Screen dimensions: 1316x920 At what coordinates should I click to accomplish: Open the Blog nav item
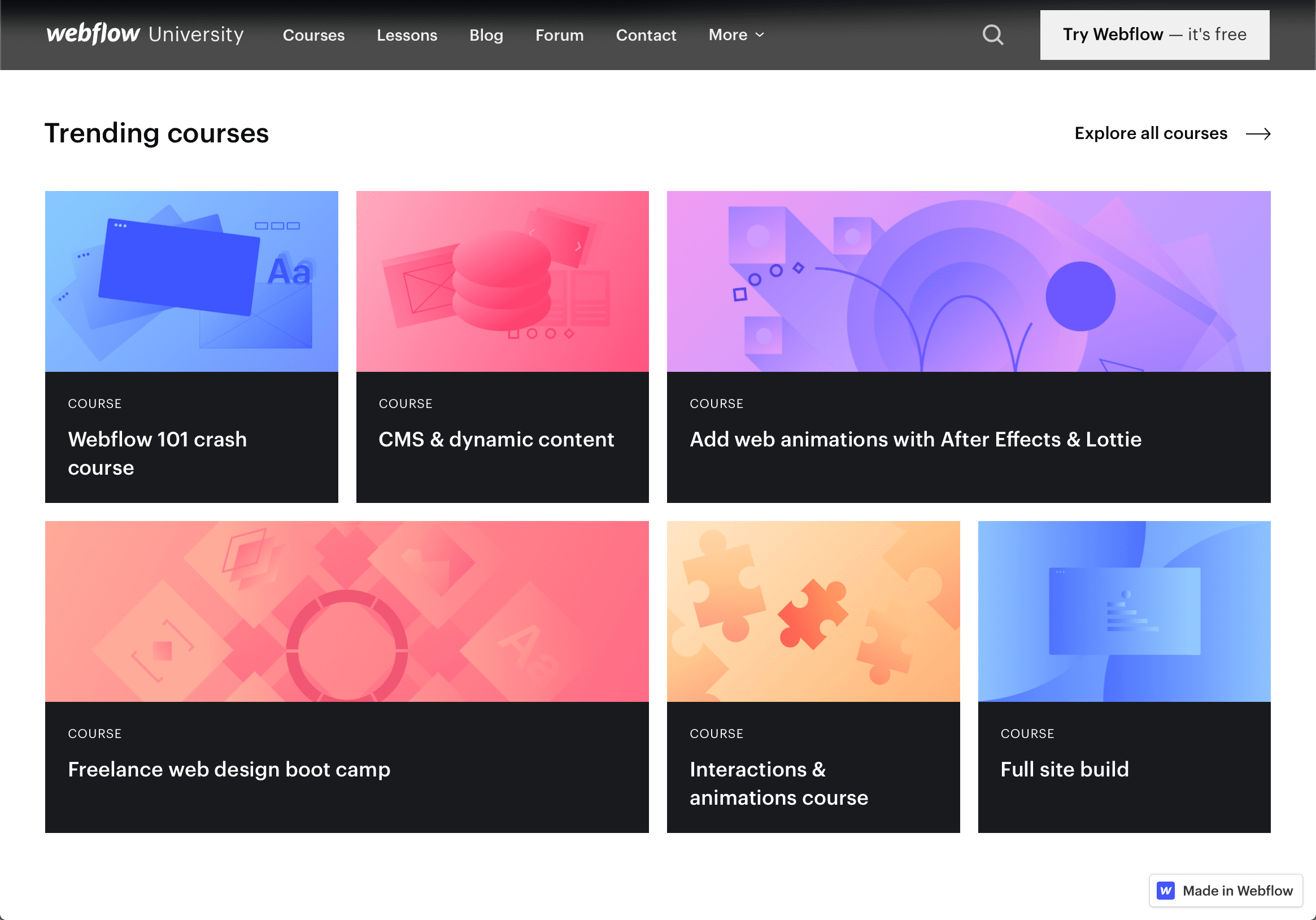coord(486,35)
